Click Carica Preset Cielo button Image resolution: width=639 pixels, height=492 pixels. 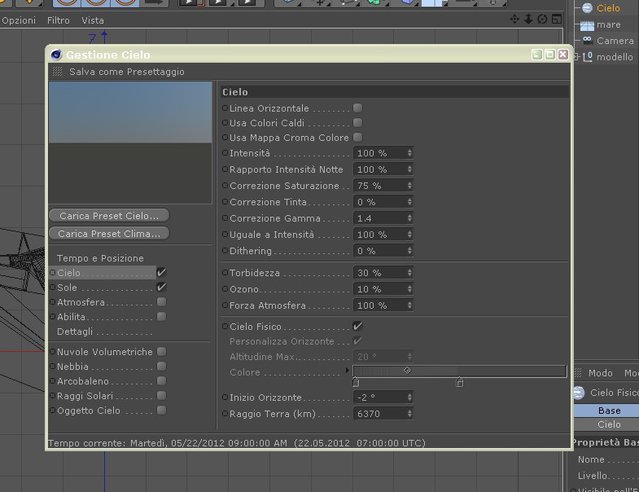click(109, 216)
